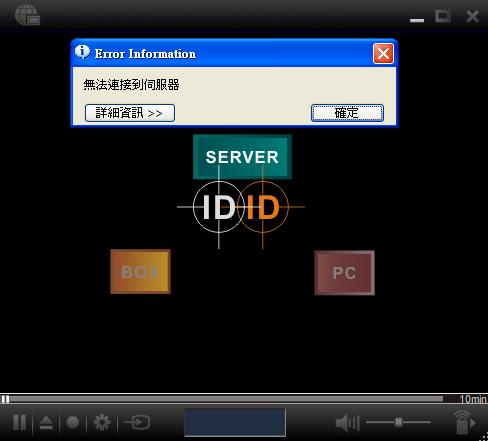Expand details with the 詳細資訊 >> button
Image resolution: width=488 pixels, height=441 pixels.
(130, 113)
